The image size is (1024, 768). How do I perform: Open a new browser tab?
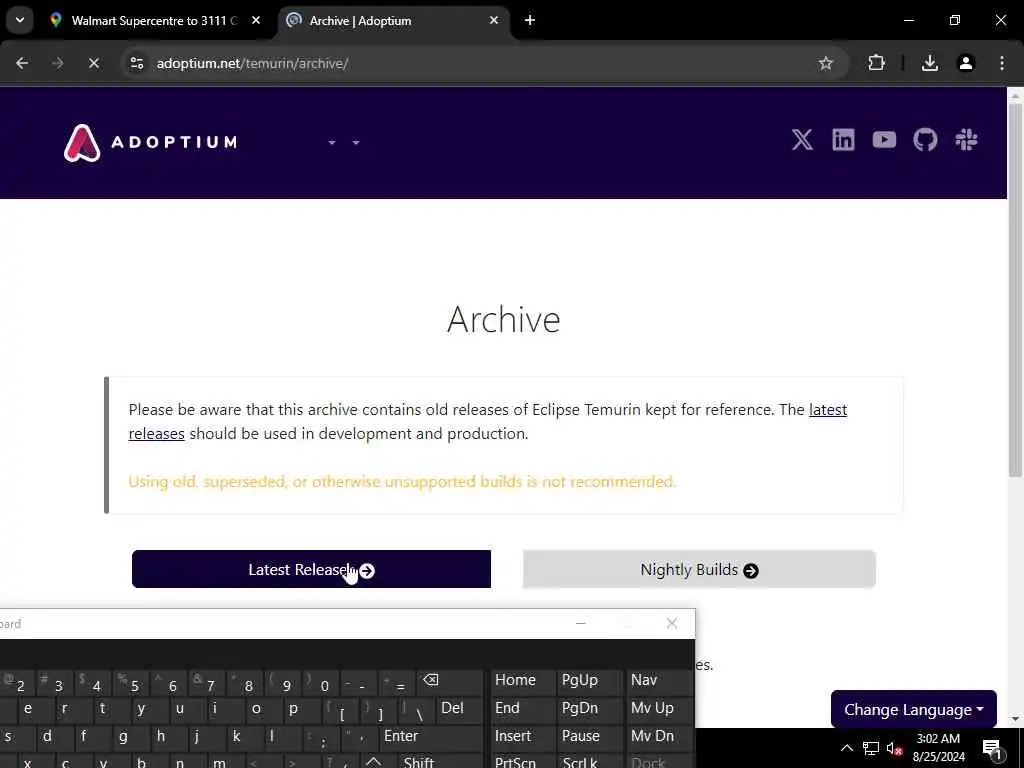click(x=530, y=20)
